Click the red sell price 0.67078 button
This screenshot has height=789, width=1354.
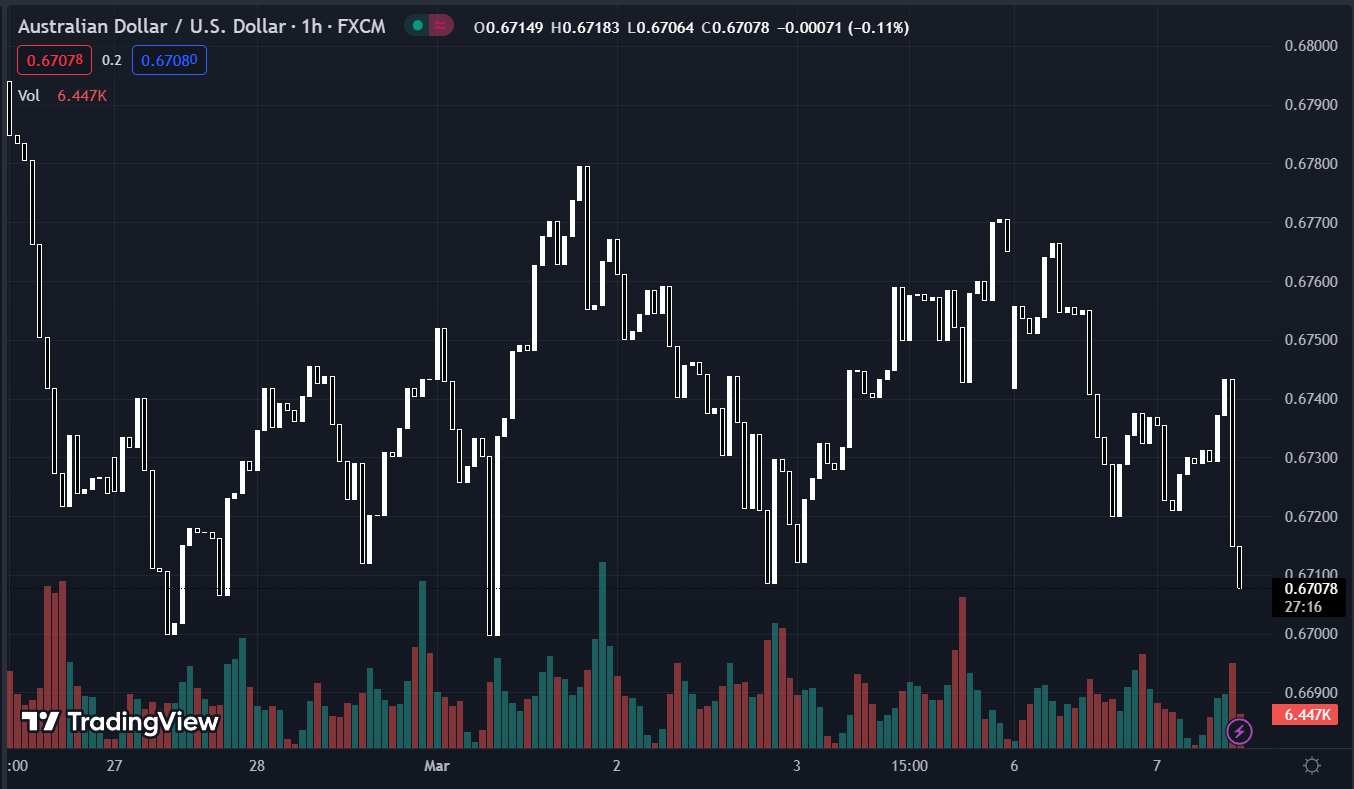[54, 61]
